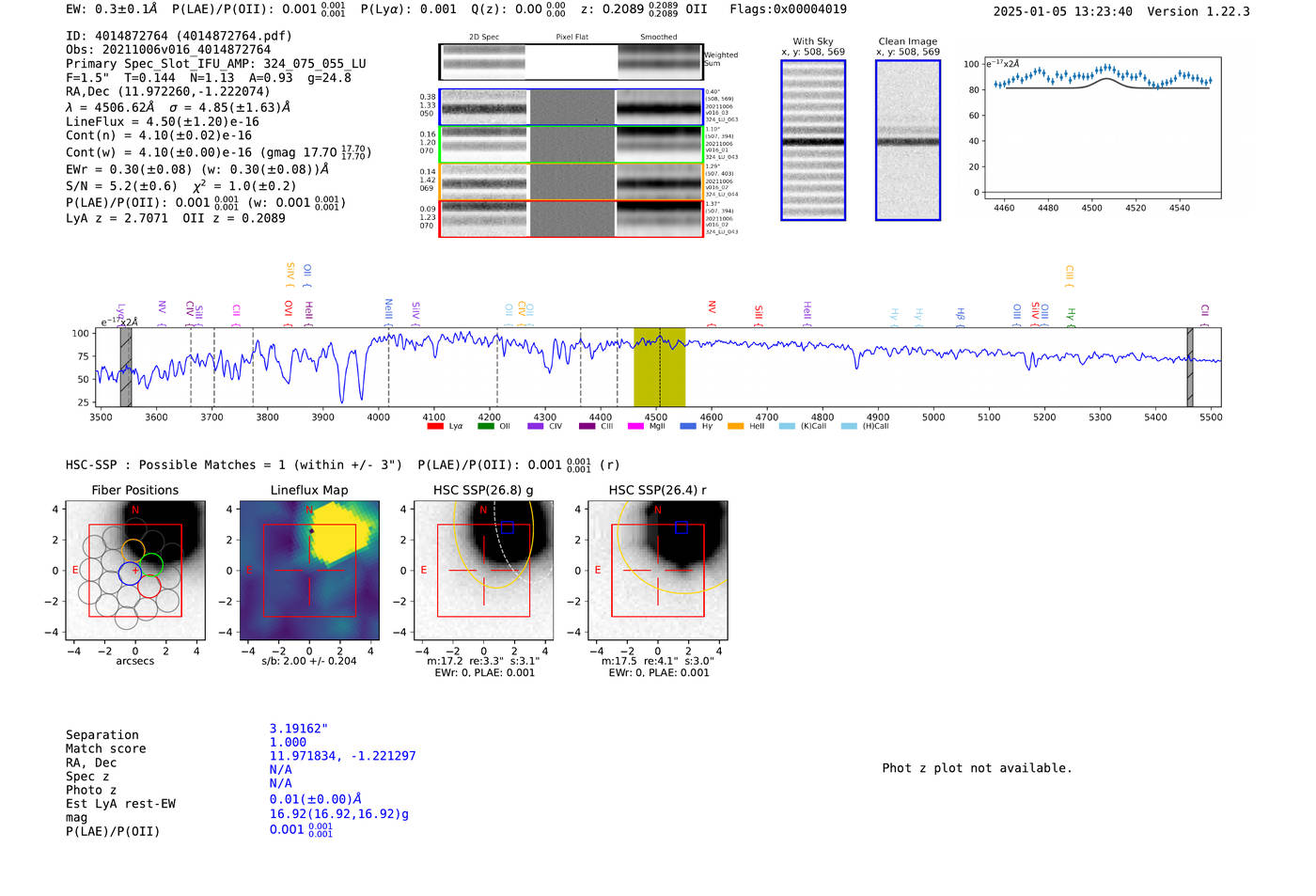The width and height of the screenshot is (1316, 896).
Task: Click the zoomed emission line fit plot
Action: [x=1102, y=129]
